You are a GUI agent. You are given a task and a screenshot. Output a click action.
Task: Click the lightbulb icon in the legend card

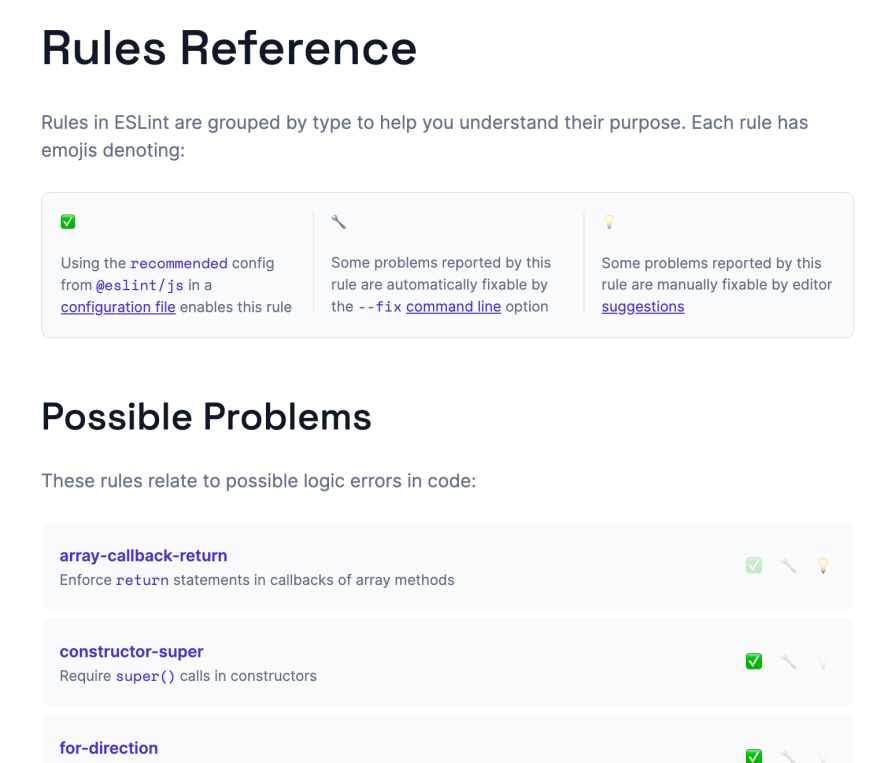[x=609, y=221]
